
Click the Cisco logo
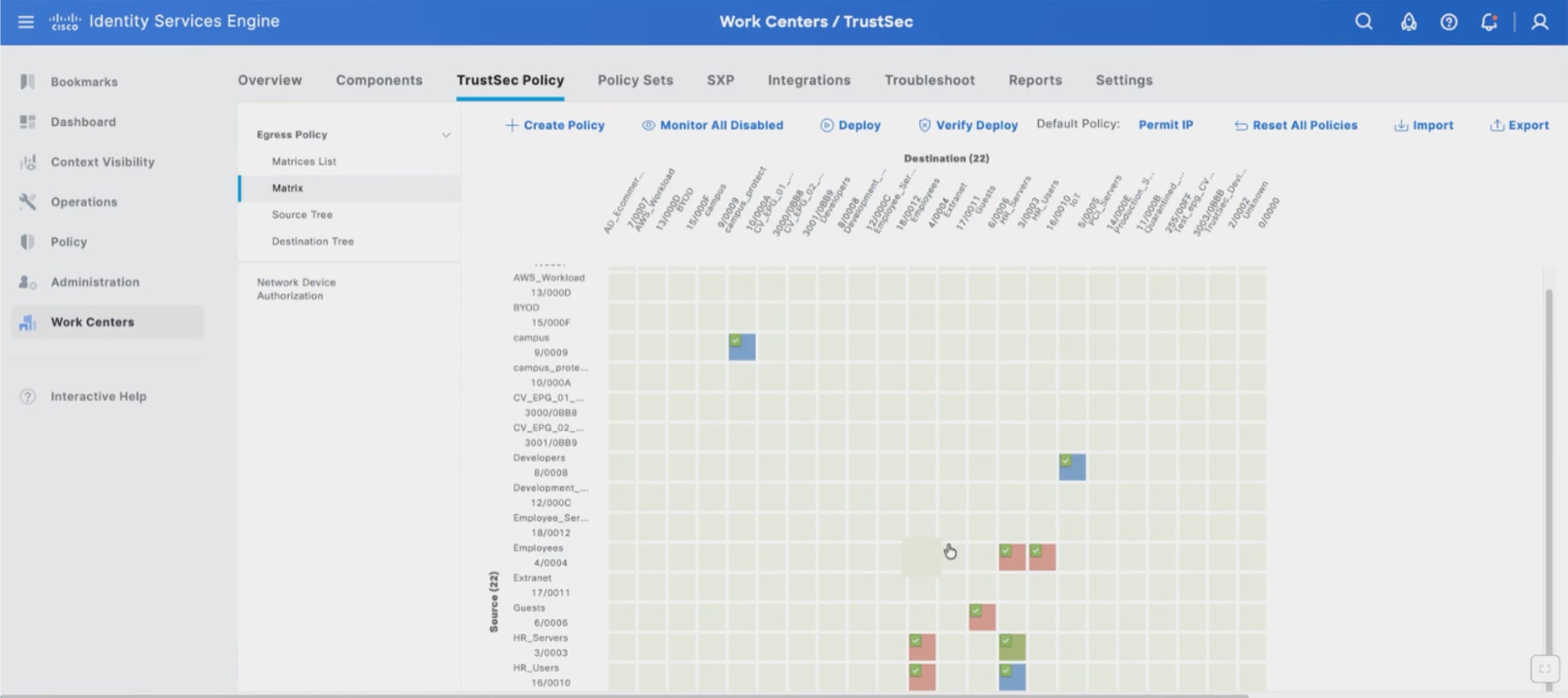pyautogui.click(x=65, y=22)
